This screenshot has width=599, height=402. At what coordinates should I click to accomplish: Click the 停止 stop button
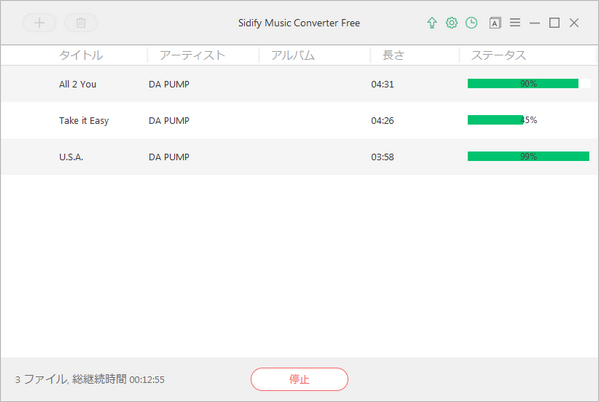click(300, 379)
